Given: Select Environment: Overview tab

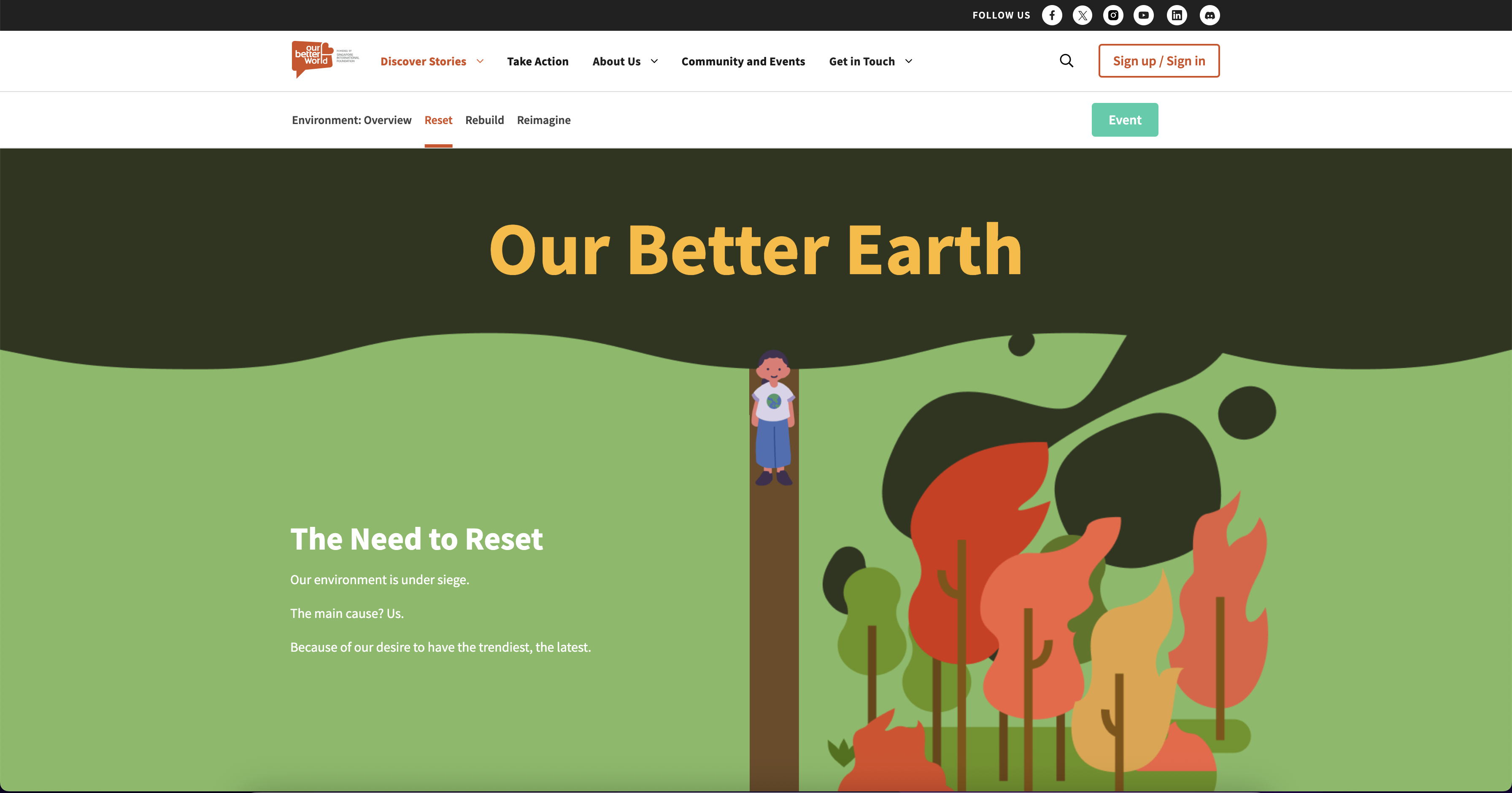Looking at the screenshot, I should tap(351, 120).
